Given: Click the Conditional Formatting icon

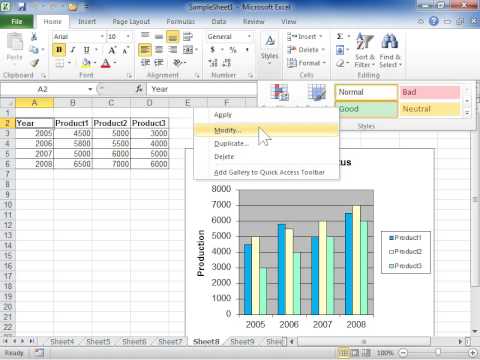Looking at the screenshot, I should click(x=279, y=92).
